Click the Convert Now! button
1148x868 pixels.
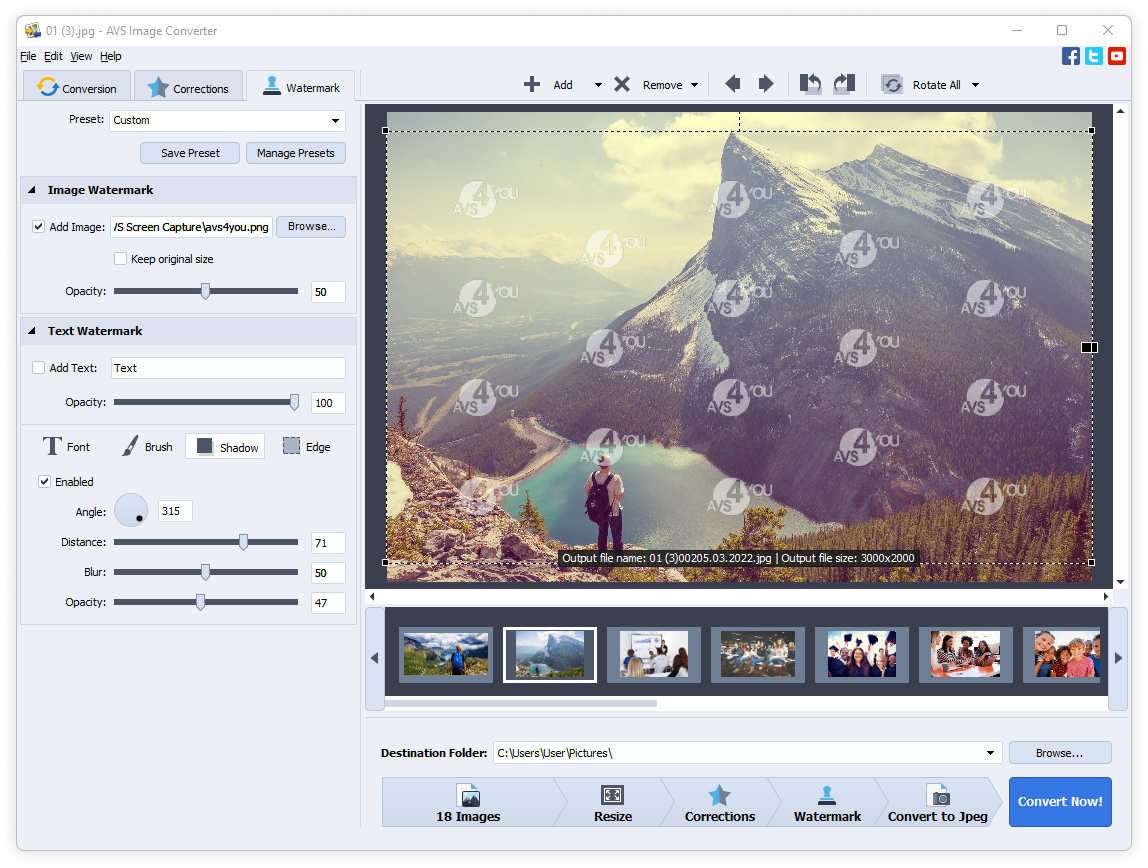(x=1059, y=802)
